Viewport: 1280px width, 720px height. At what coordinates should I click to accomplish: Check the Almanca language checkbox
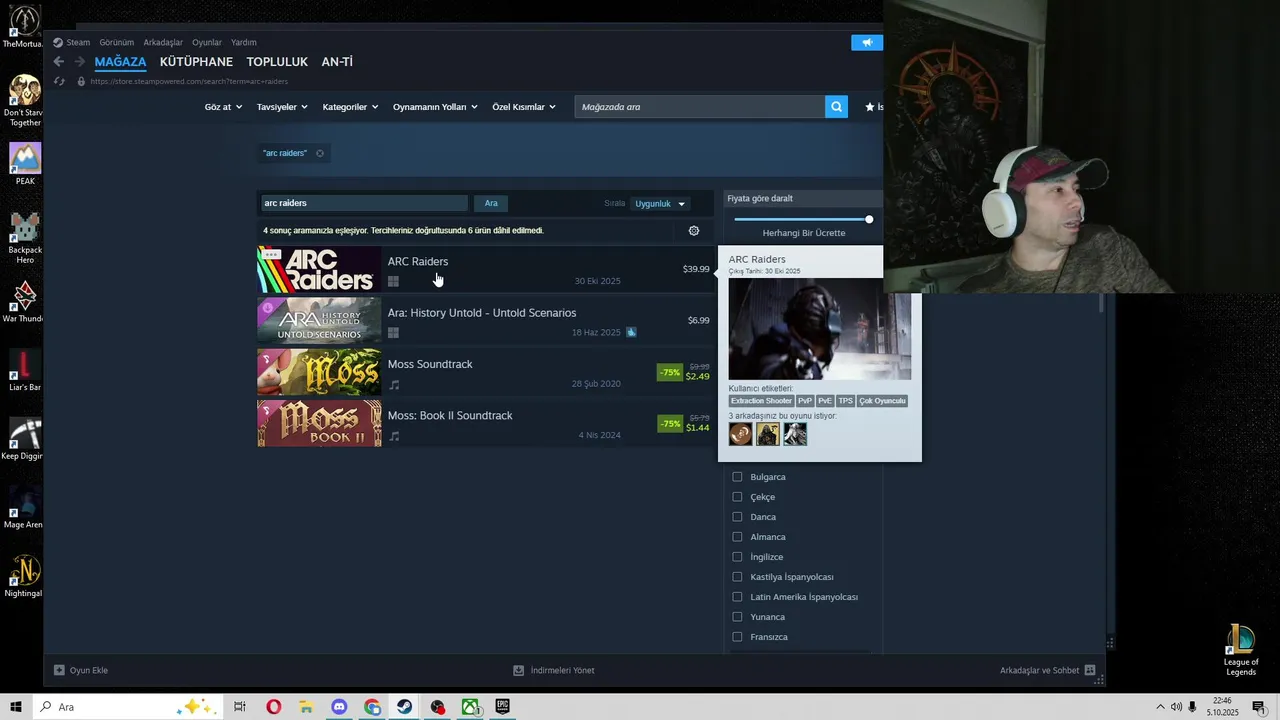tap(737, 537)
